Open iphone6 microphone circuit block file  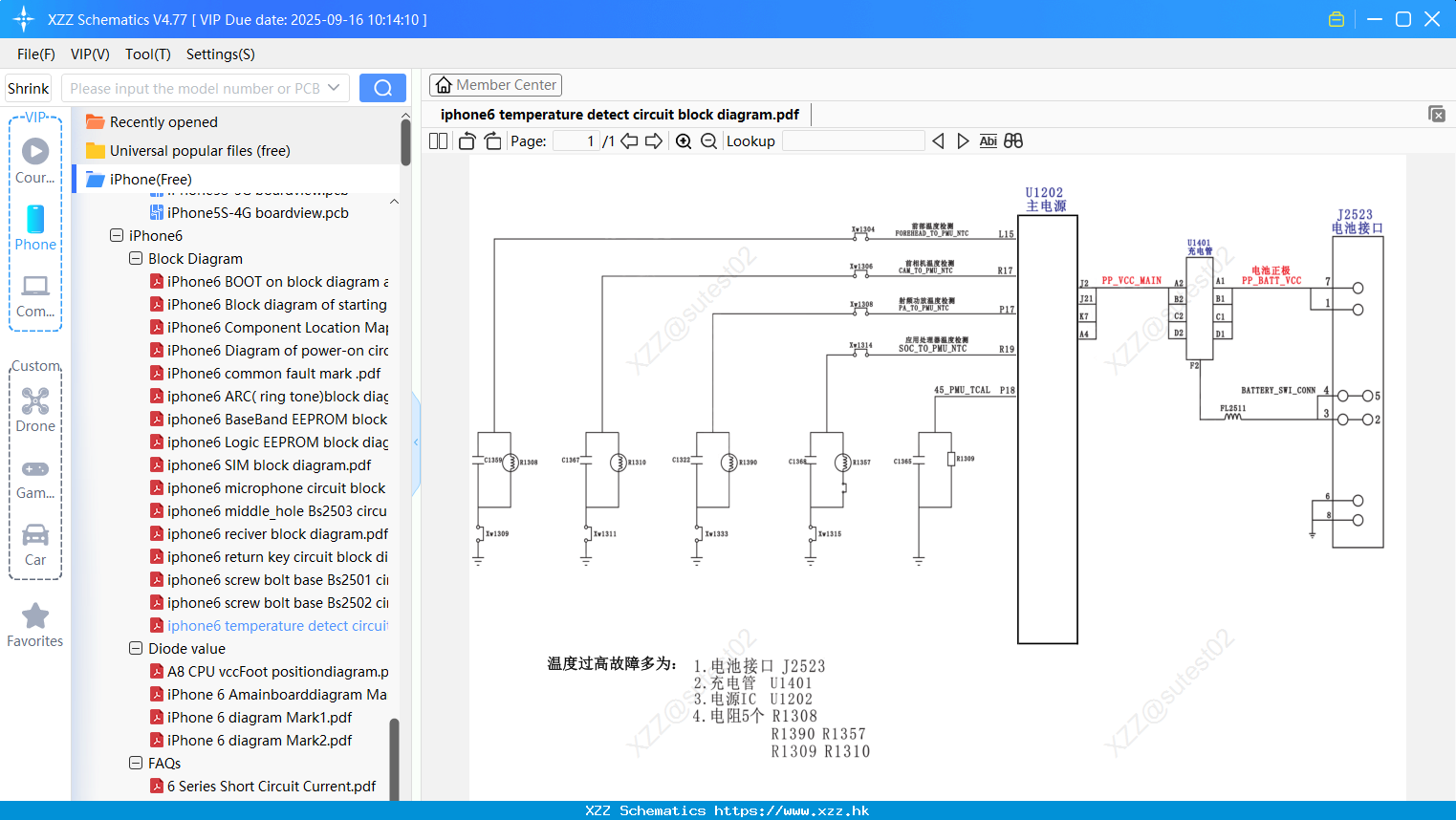269,487
